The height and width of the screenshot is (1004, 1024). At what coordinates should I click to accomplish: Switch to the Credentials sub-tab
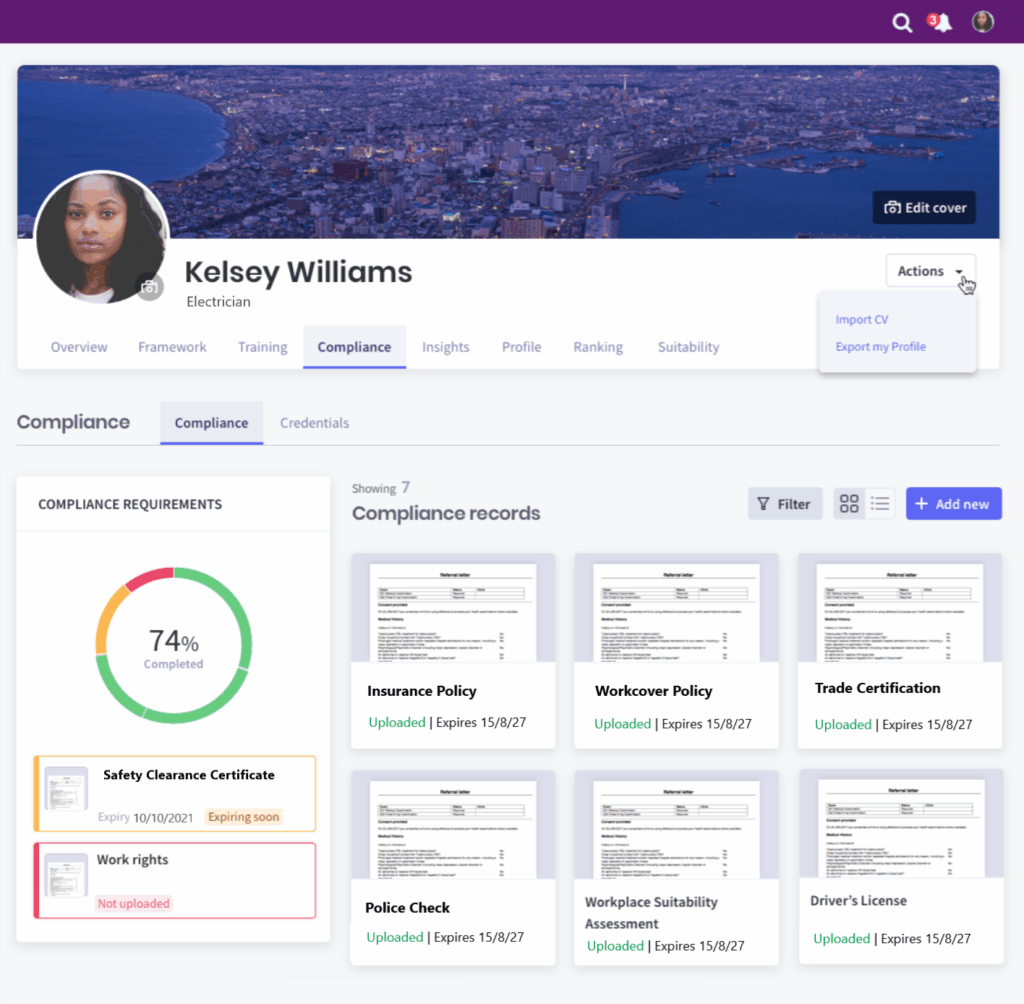(314, 423)
